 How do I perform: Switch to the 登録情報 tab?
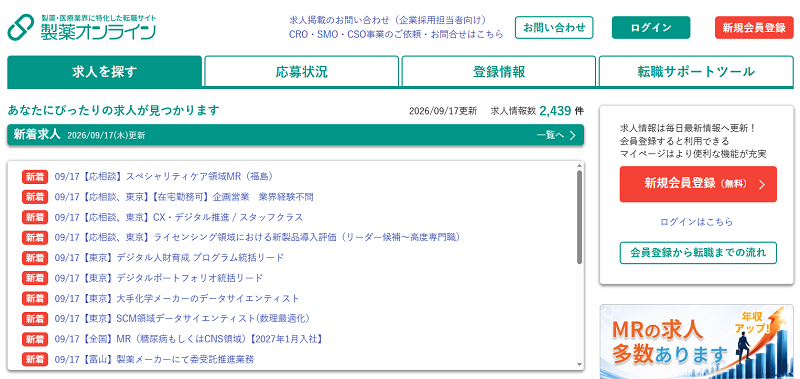coord(499,72)
